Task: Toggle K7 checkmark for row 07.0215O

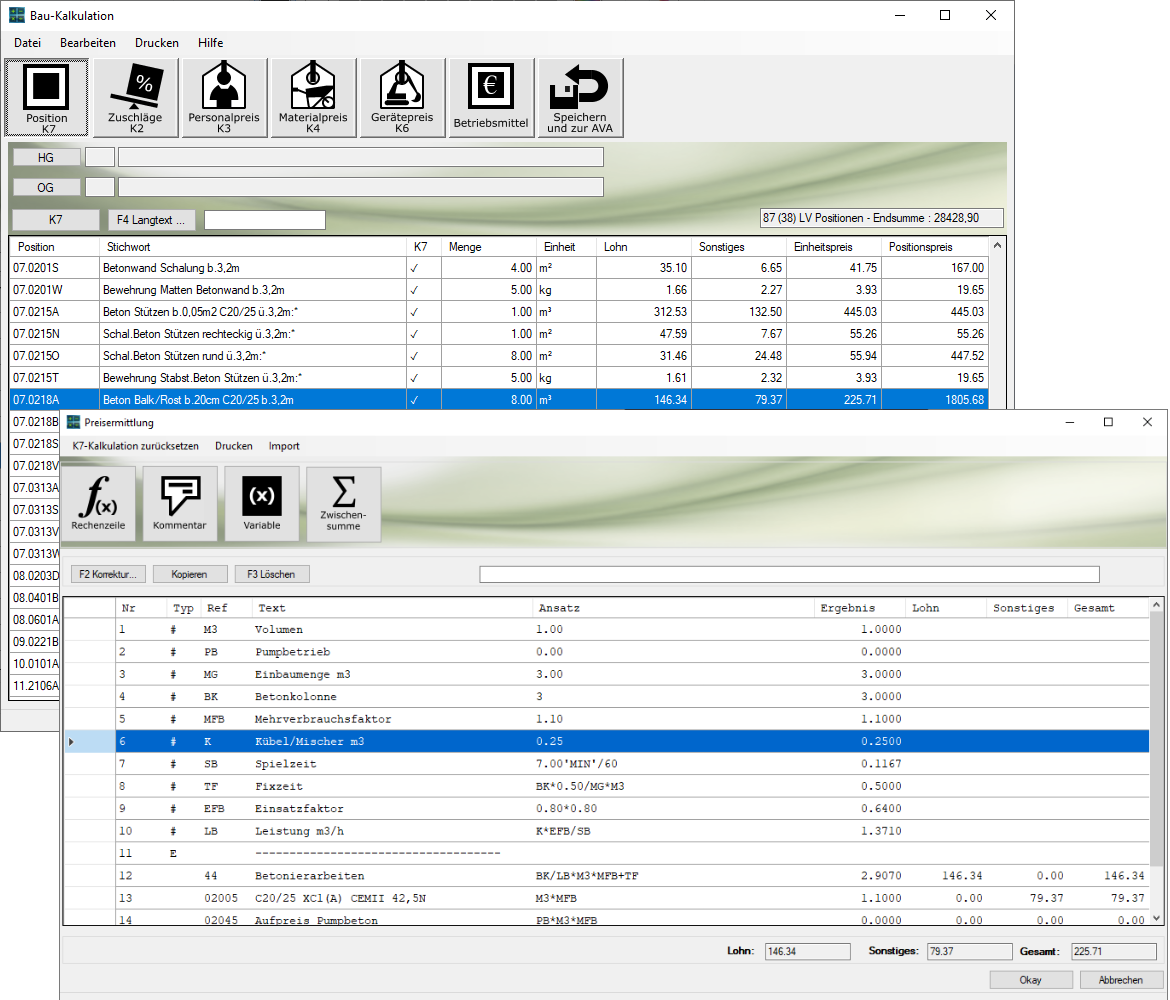Action: pos(415,356)
